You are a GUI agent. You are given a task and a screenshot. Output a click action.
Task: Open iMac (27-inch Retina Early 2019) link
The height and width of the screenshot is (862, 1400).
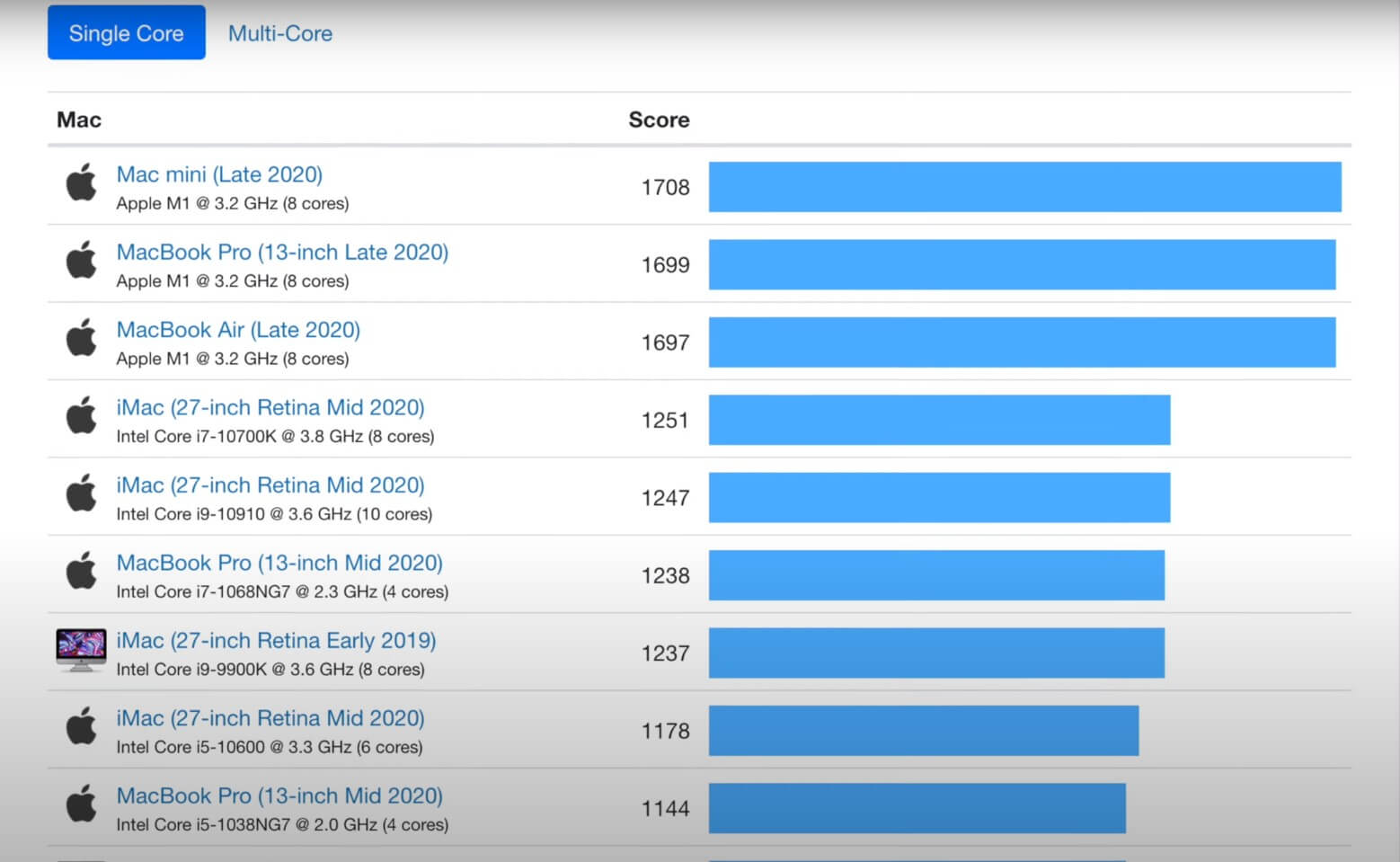click(x=276, y=640)
